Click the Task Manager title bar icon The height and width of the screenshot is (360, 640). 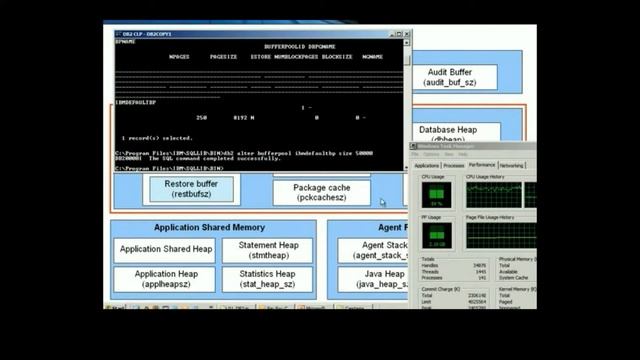[413, 146]
